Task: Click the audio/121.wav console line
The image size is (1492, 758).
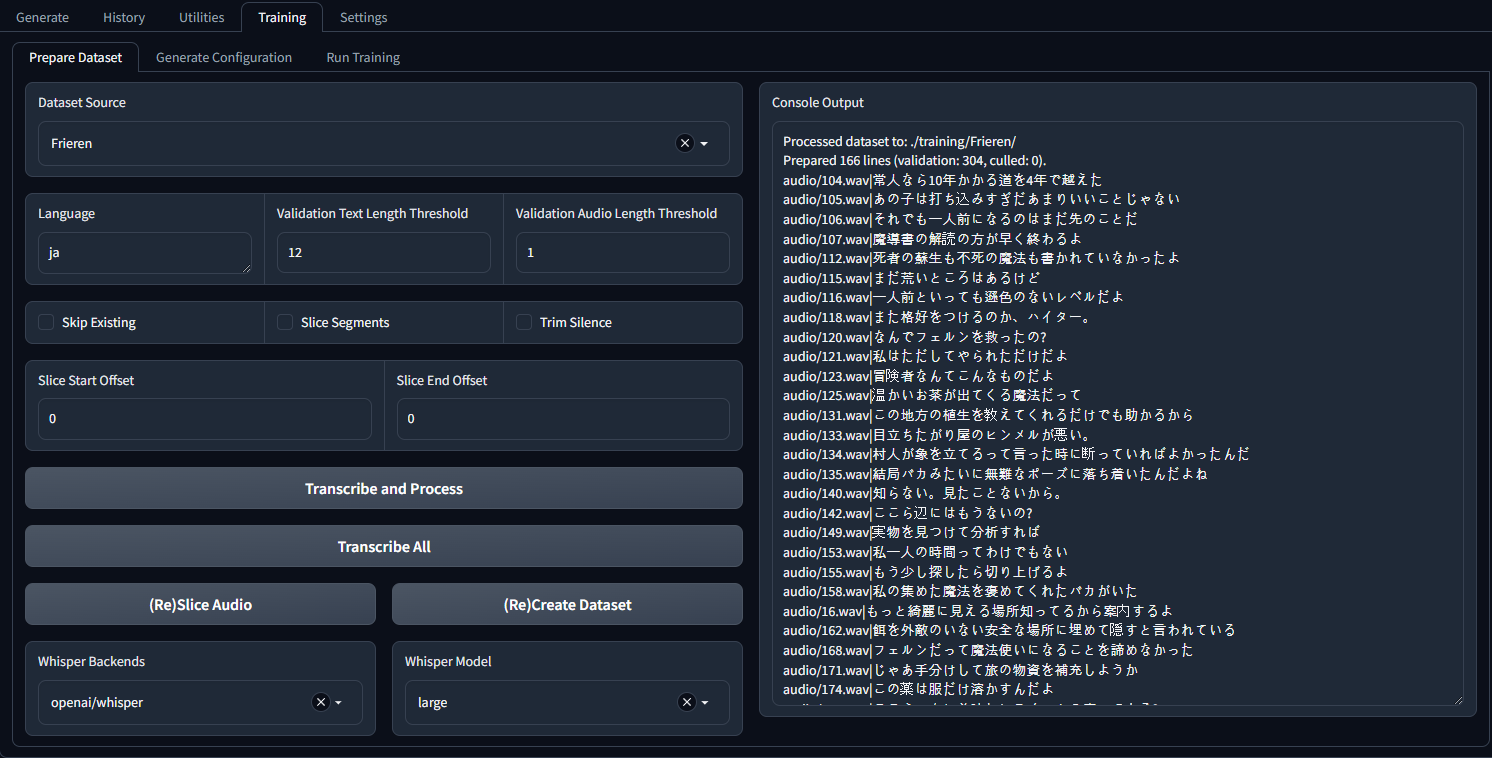Action: click(925, 356)
